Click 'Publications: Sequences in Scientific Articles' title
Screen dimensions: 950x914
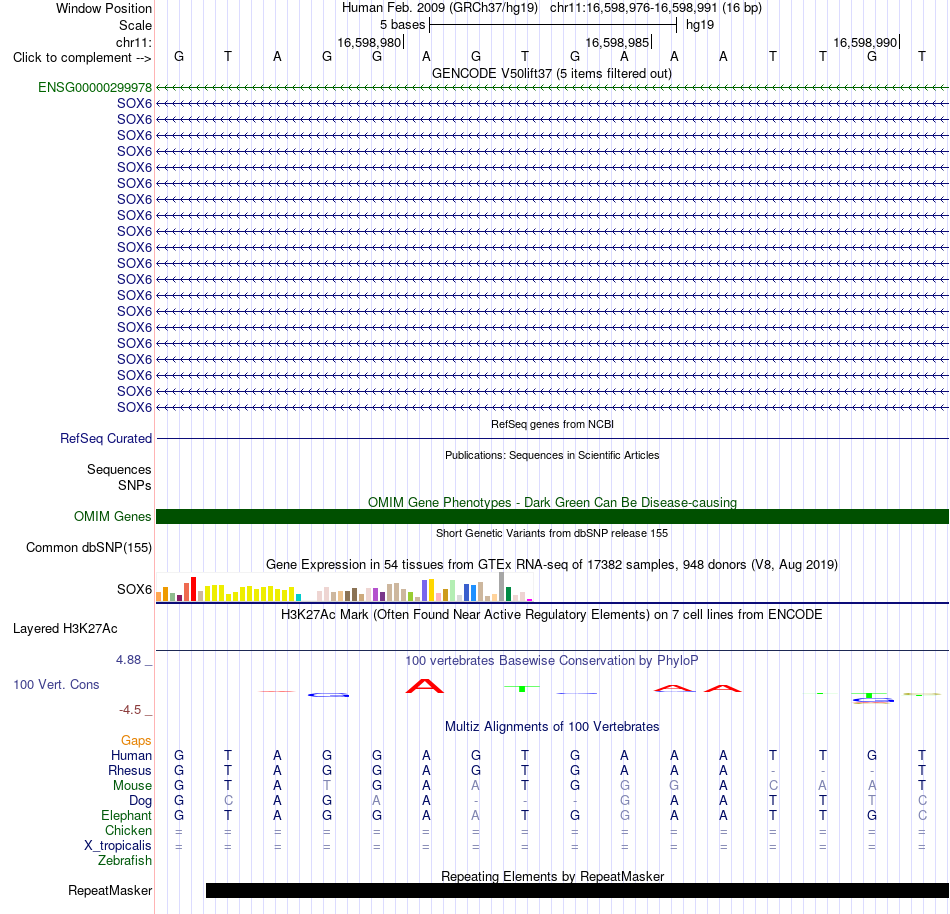point(552,455)
